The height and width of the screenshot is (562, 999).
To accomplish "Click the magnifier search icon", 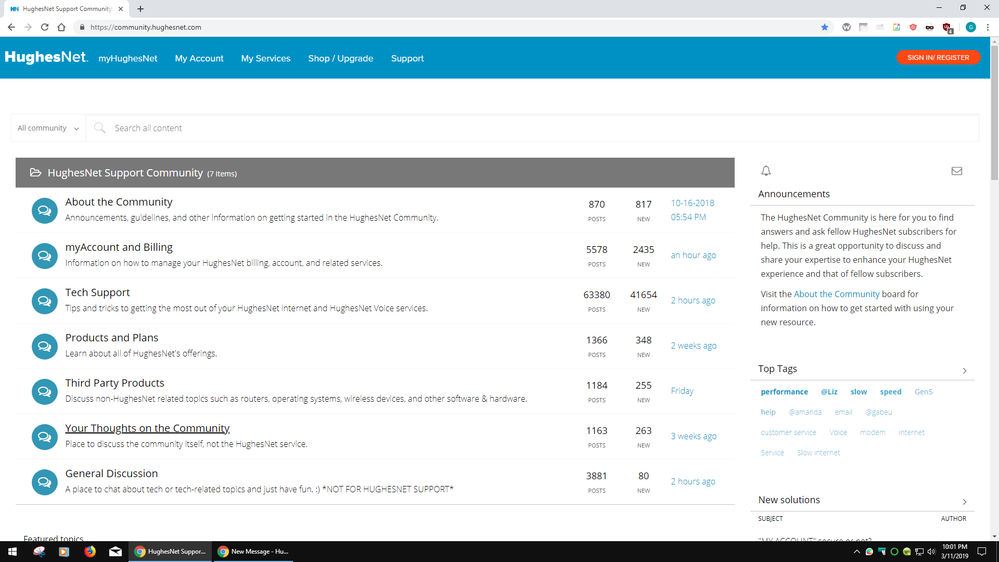I will 100,128.
